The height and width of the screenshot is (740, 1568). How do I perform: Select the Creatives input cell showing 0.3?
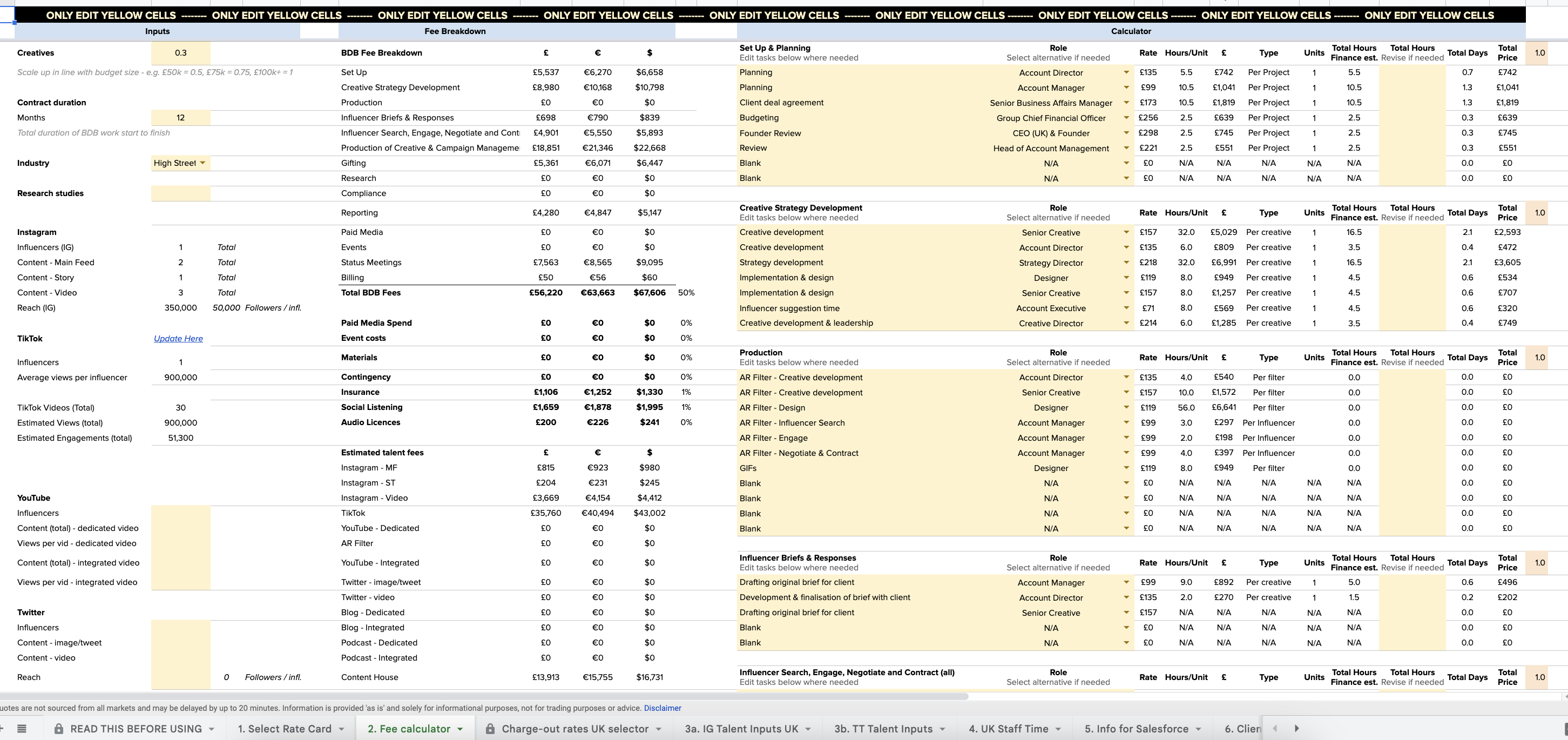[x=181, y=53]
